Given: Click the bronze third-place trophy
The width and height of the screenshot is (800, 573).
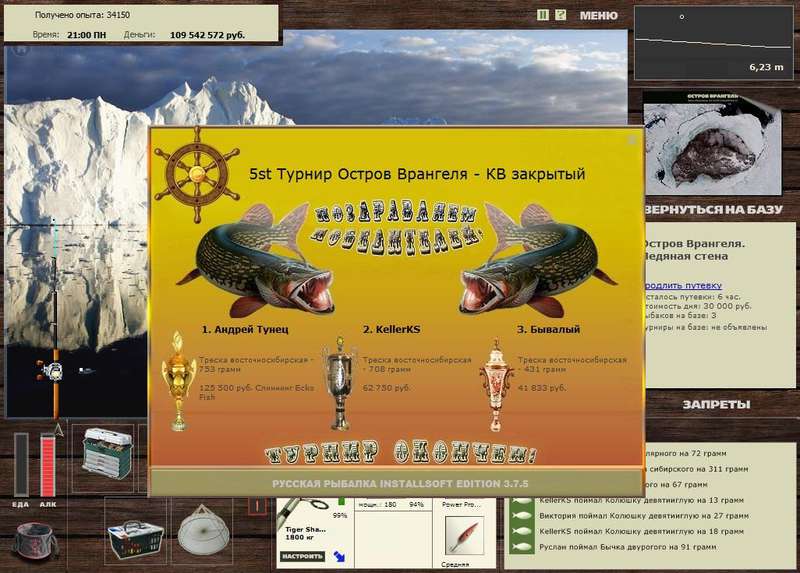Looking at the screenshot, I should [x=496, y=384].
